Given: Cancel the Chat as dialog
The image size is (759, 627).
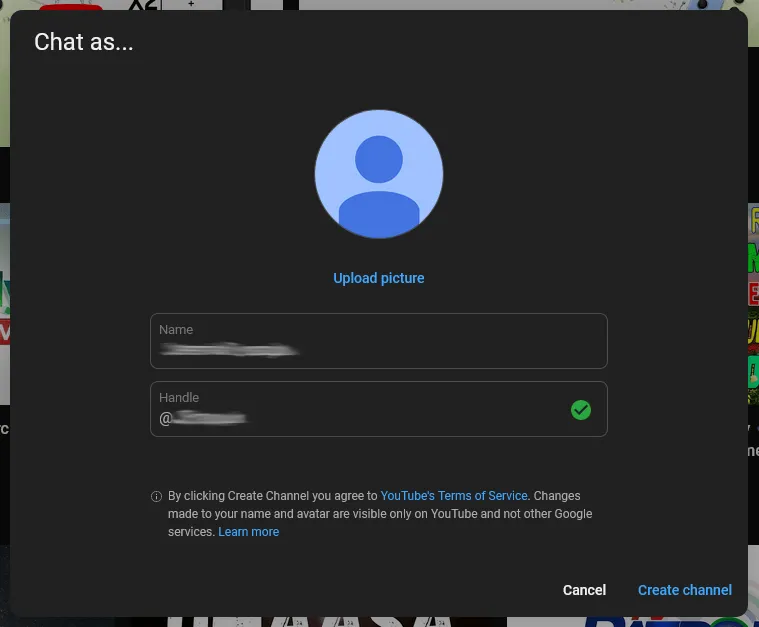Looking at the screenshot, I should click(x=584, y=590).
